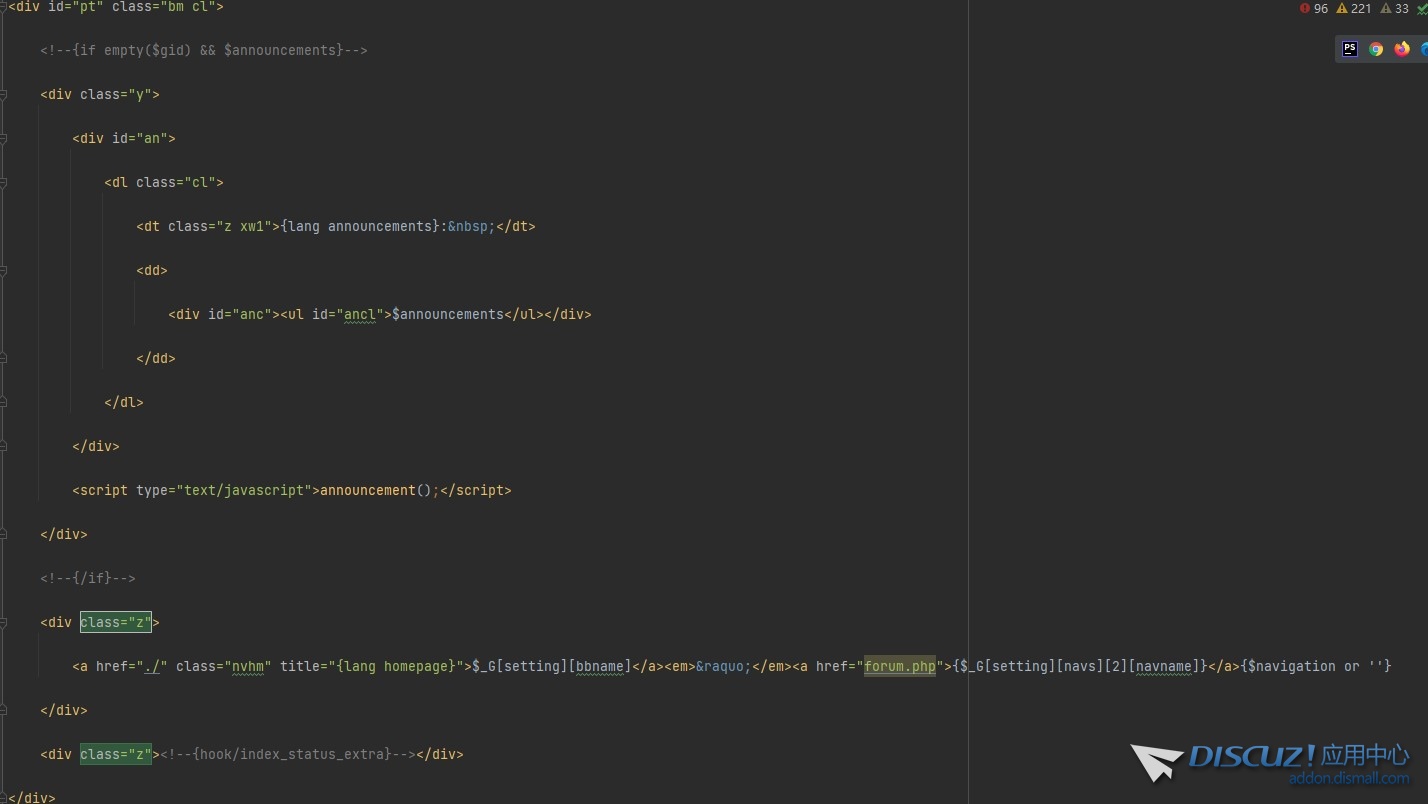Click the hook/index_status_extra comment
The height and width of the screenshot is (804, 1428).
coord(288,754)
